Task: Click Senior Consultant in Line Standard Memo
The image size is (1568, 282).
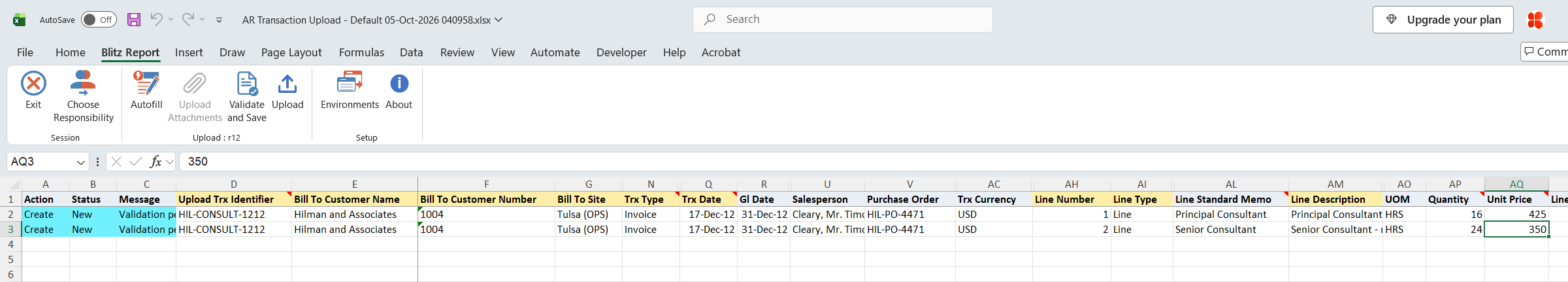Action: tap(1231, 230)
